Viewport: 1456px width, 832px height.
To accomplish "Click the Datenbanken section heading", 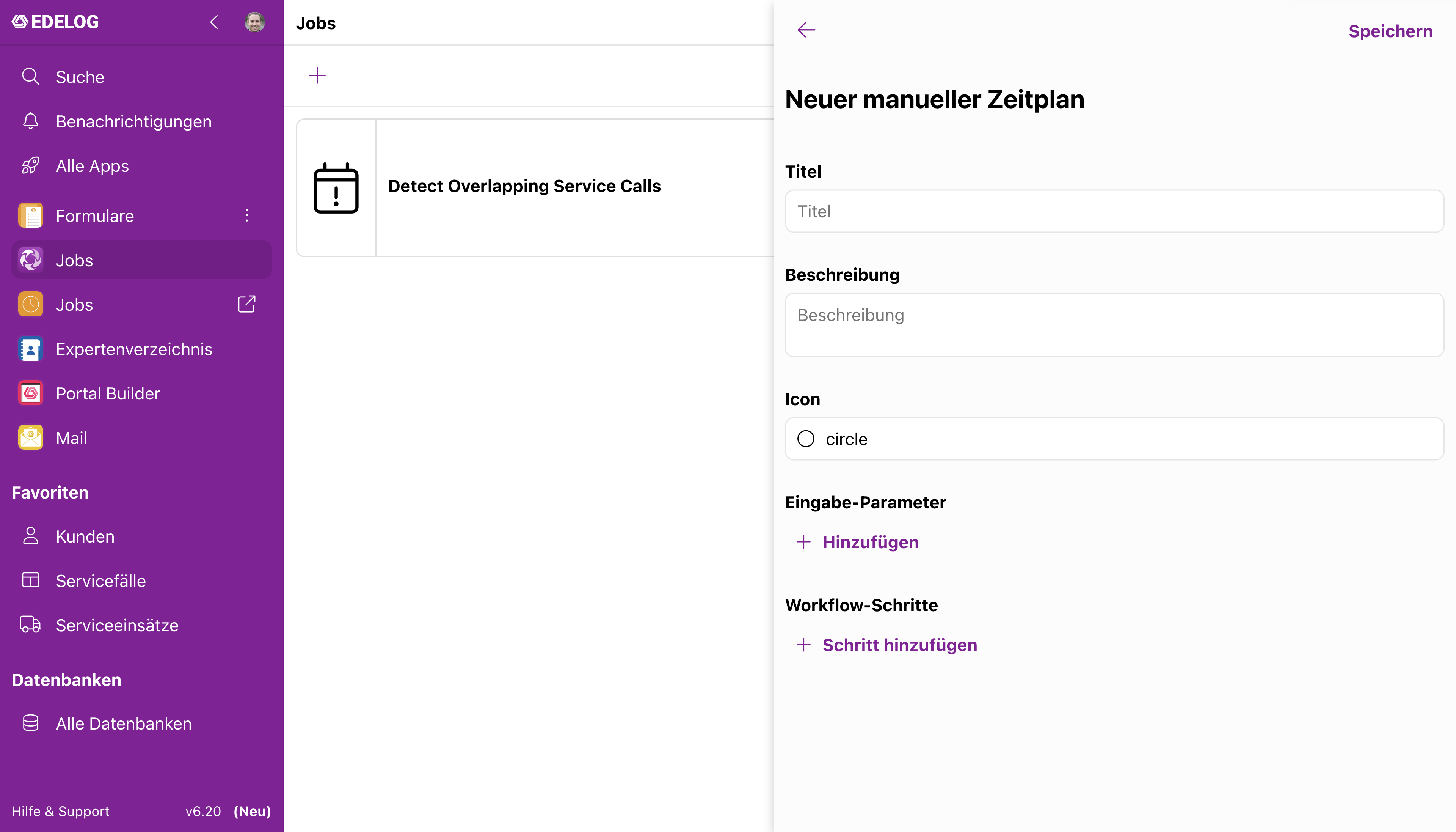I will point(66,679).
